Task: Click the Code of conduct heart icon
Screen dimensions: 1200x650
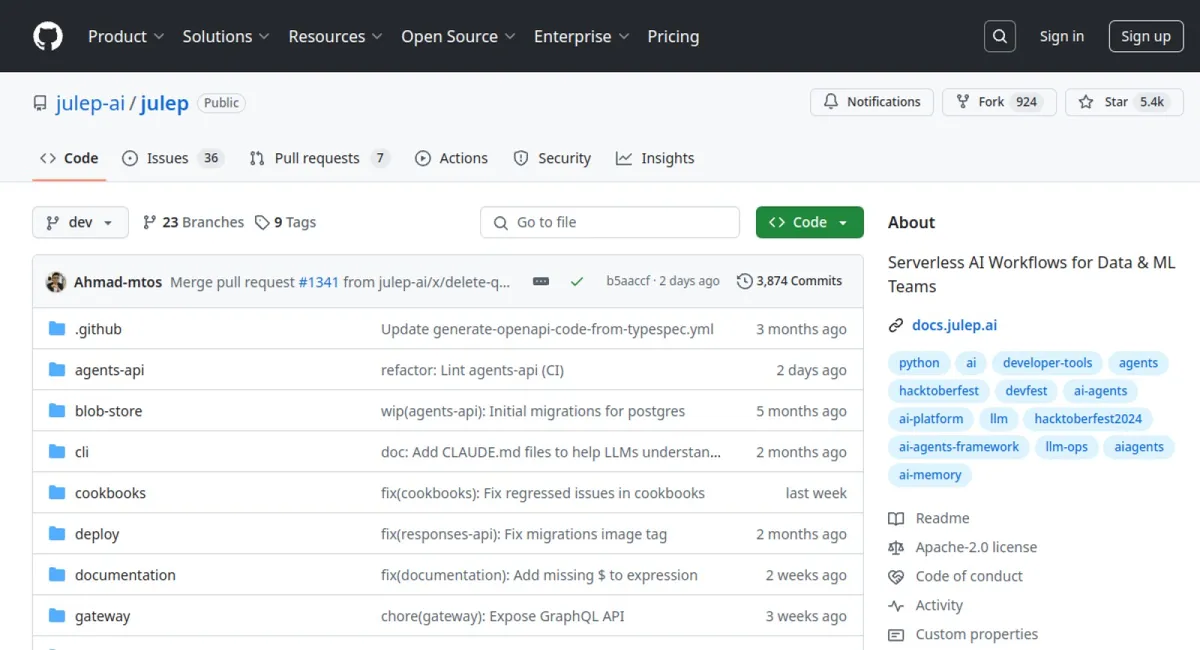Action: (896, 576)
